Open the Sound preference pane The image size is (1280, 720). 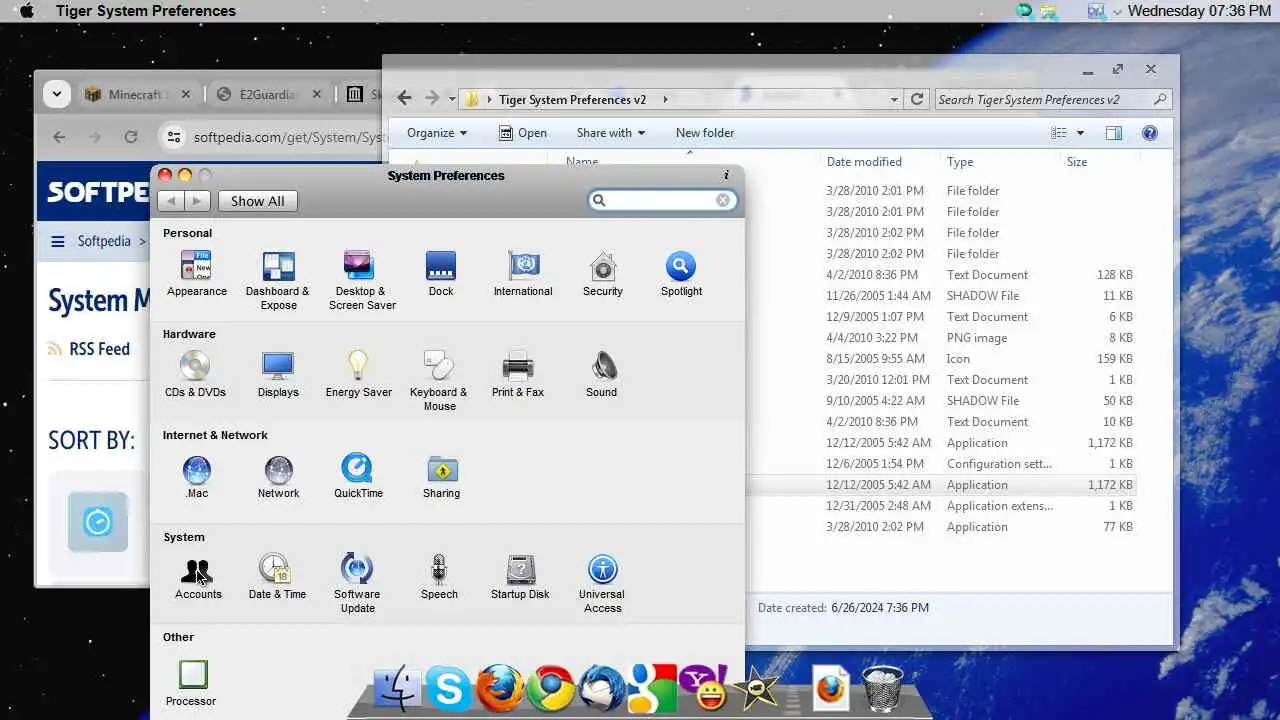pyautogui.click(x=602, y=374)
